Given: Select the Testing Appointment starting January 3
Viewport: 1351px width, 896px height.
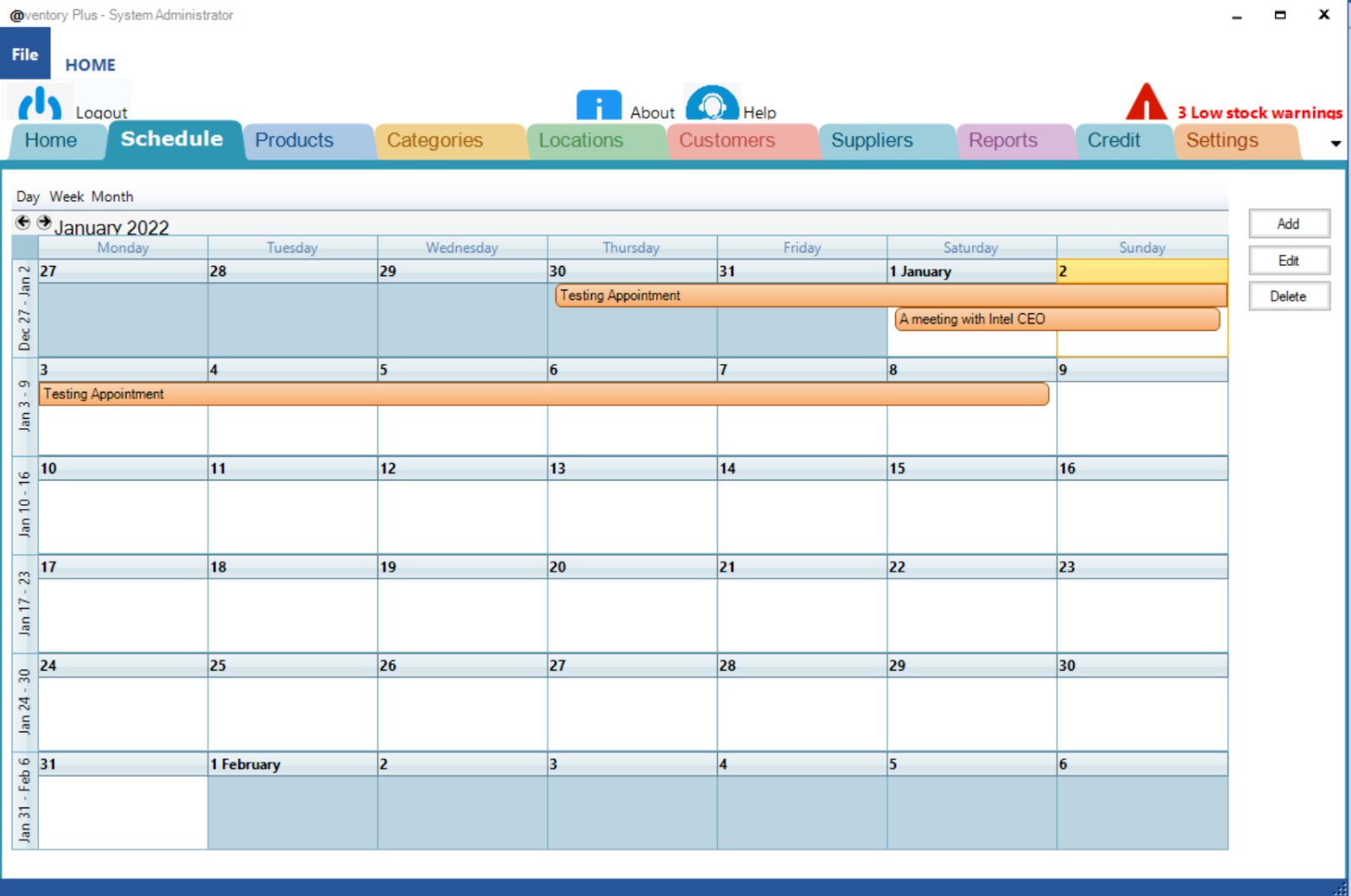Looking at the screenshot, I should point(544,394).
